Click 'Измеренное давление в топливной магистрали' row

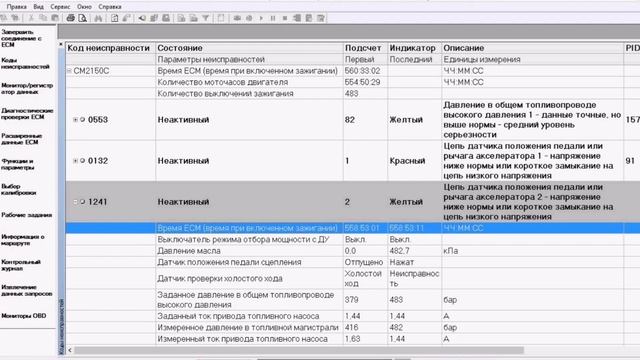click(x=353, y=327)
